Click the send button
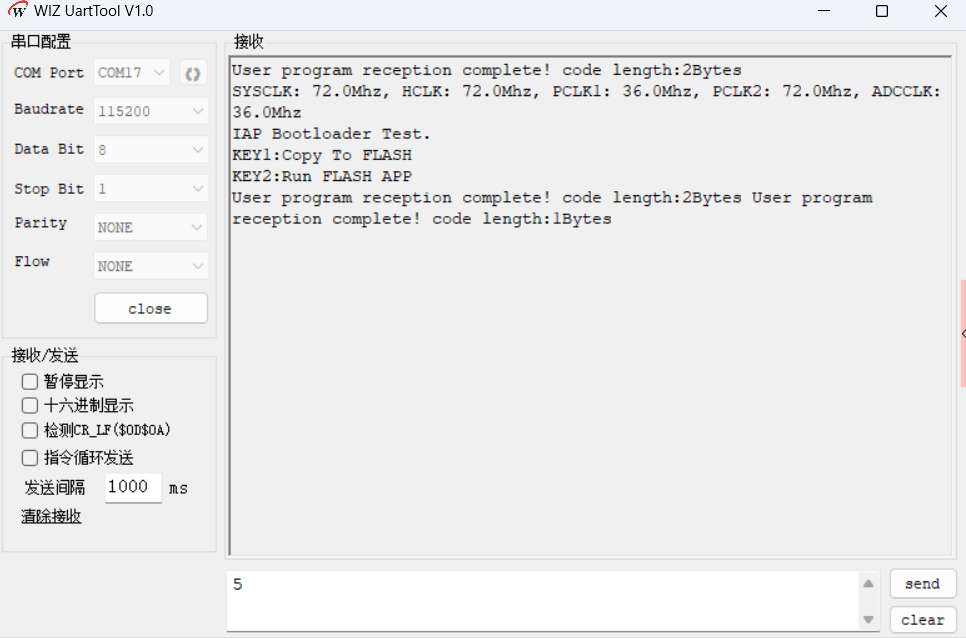966x638 pixels. (x=922, y=584)
